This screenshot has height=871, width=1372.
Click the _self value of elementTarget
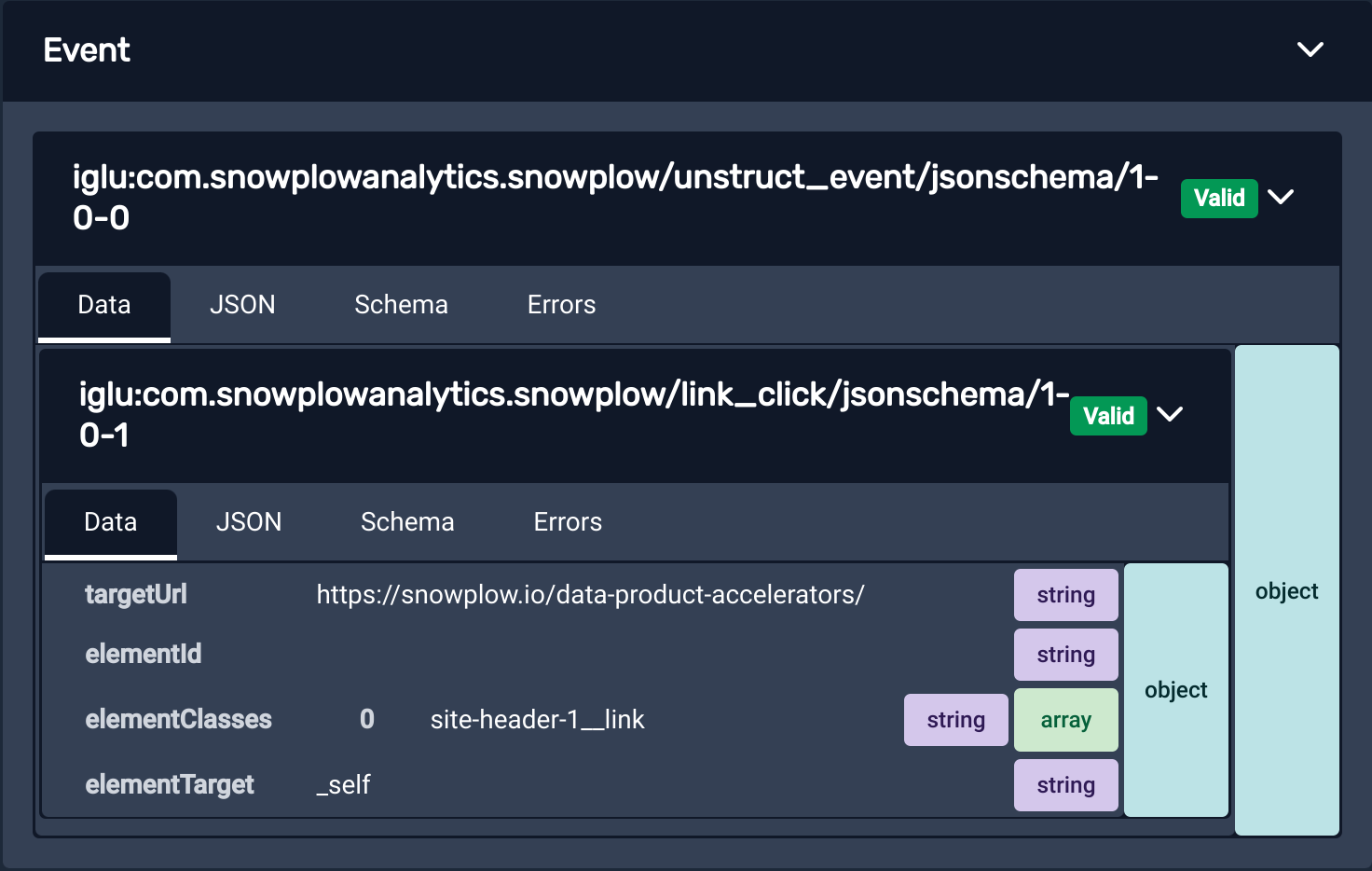click(341, 784)
